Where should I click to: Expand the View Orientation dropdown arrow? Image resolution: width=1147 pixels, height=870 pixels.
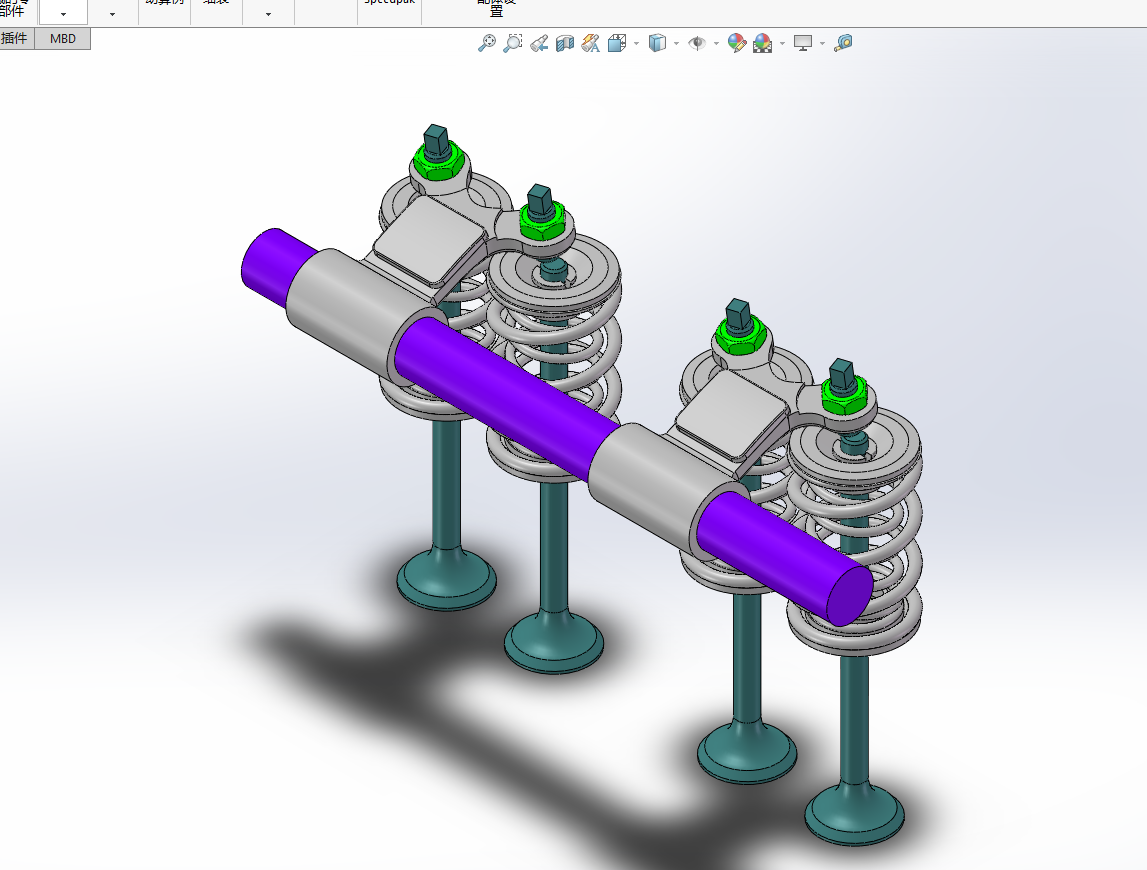point(636,44)
